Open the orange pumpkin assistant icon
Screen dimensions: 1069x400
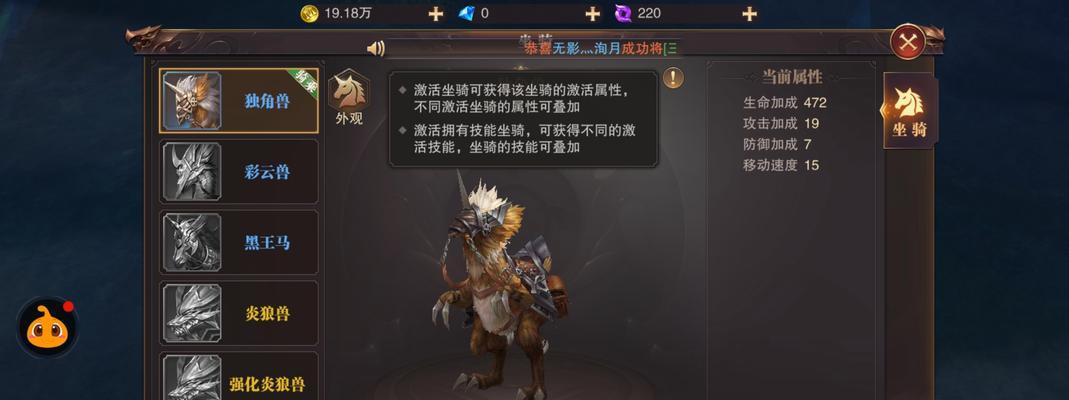click(46, 328)
